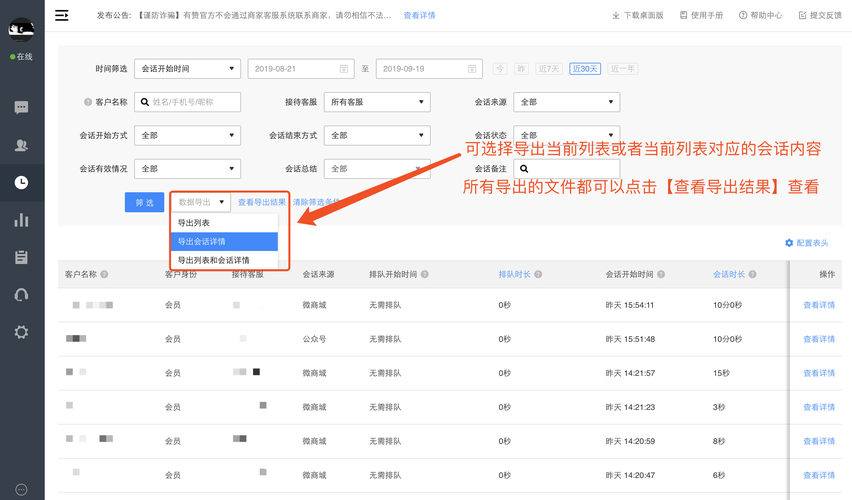Sort by the 排队时长 column header
This screenshot has height=500, width=852.
[515, 274]
